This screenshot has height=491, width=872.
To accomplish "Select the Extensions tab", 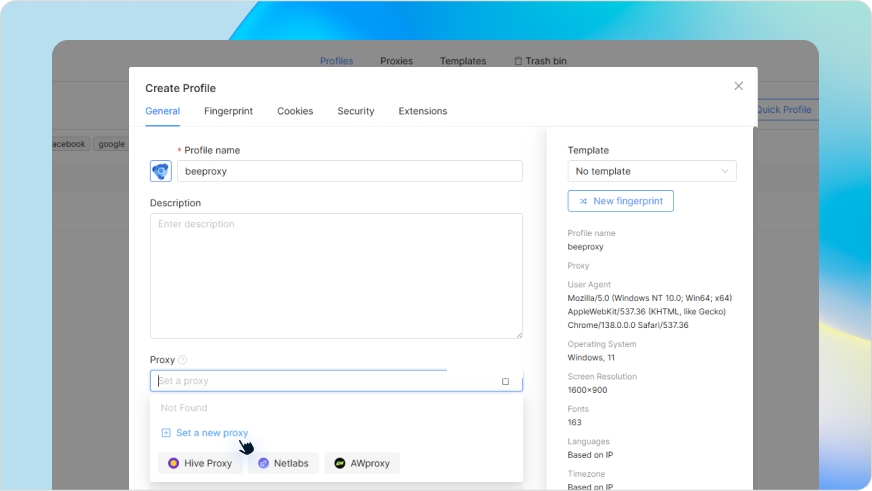I will (x=423, y=111).
